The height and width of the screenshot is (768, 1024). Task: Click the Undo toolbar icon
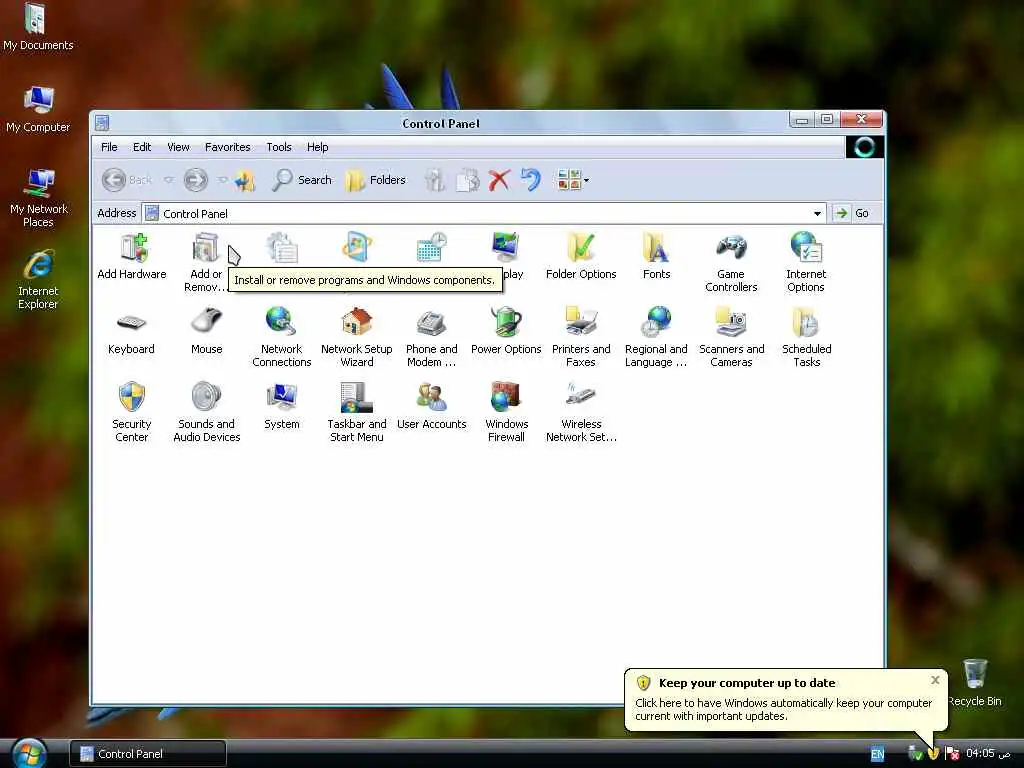(x=531, y=180)
